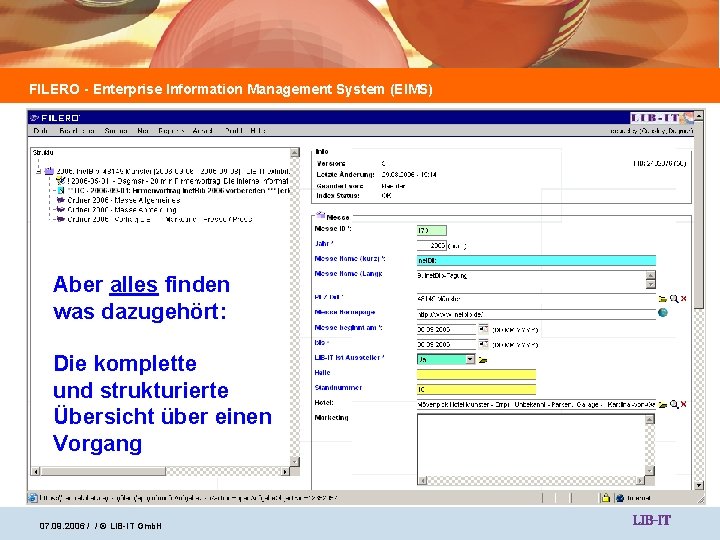The height and width of the screenshot is (540, 720).
Task: Open the Bearbeiten menu
Action: pyautogui.click(x=77, y=130)
